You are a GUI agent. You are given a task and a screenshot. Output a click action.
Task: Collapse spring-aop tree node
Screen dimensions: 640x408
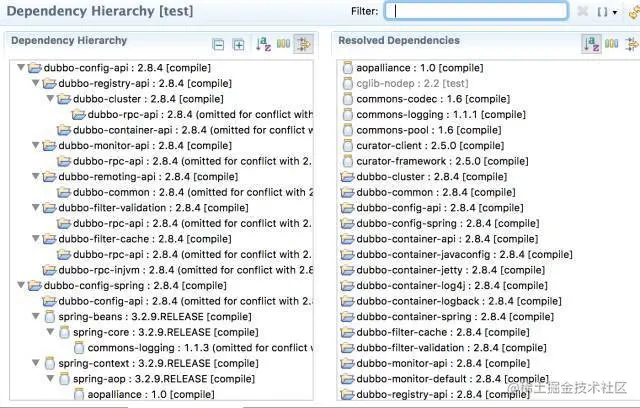50,378
